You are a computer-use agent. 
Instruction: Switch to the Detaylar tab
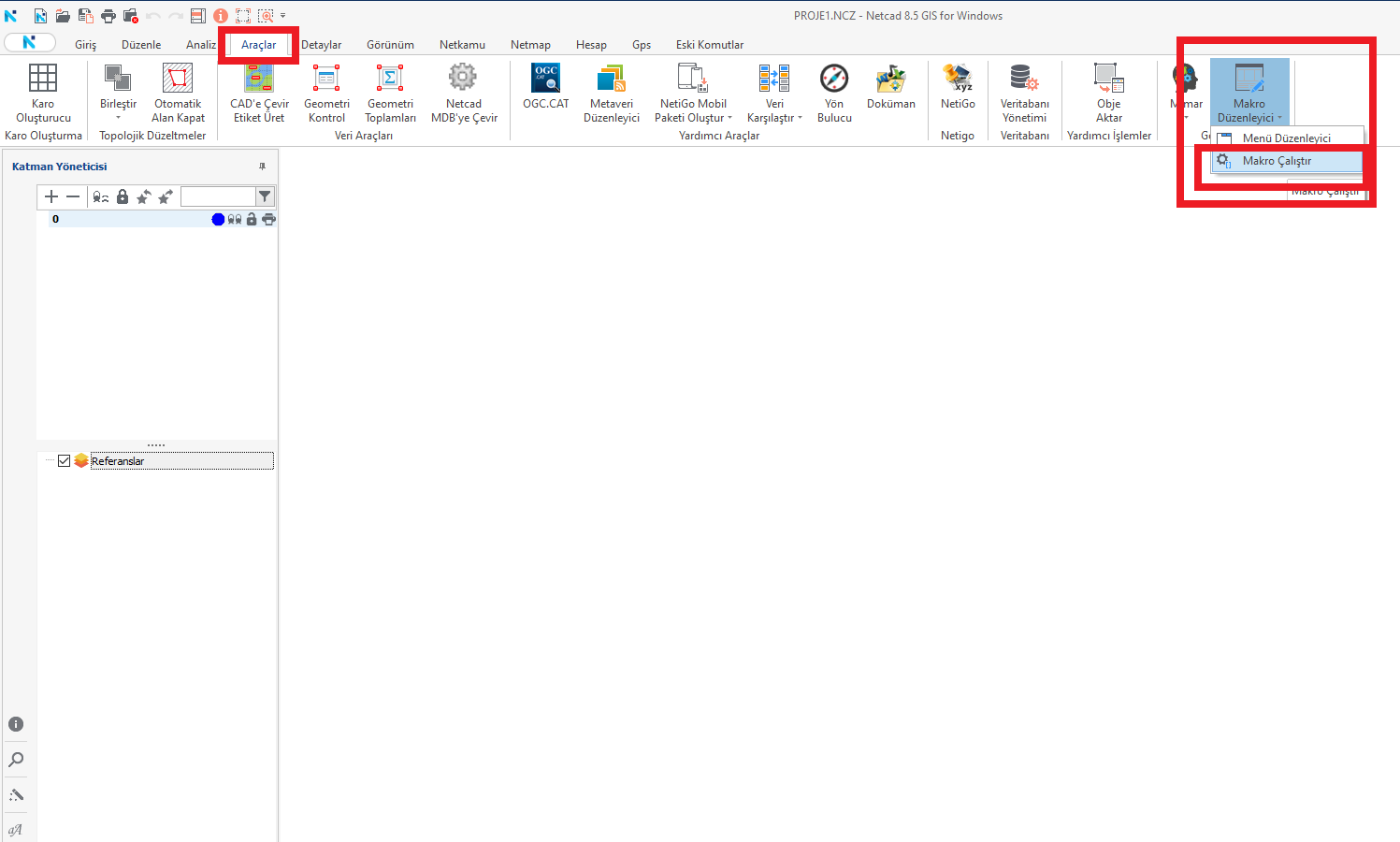(321, 45)
